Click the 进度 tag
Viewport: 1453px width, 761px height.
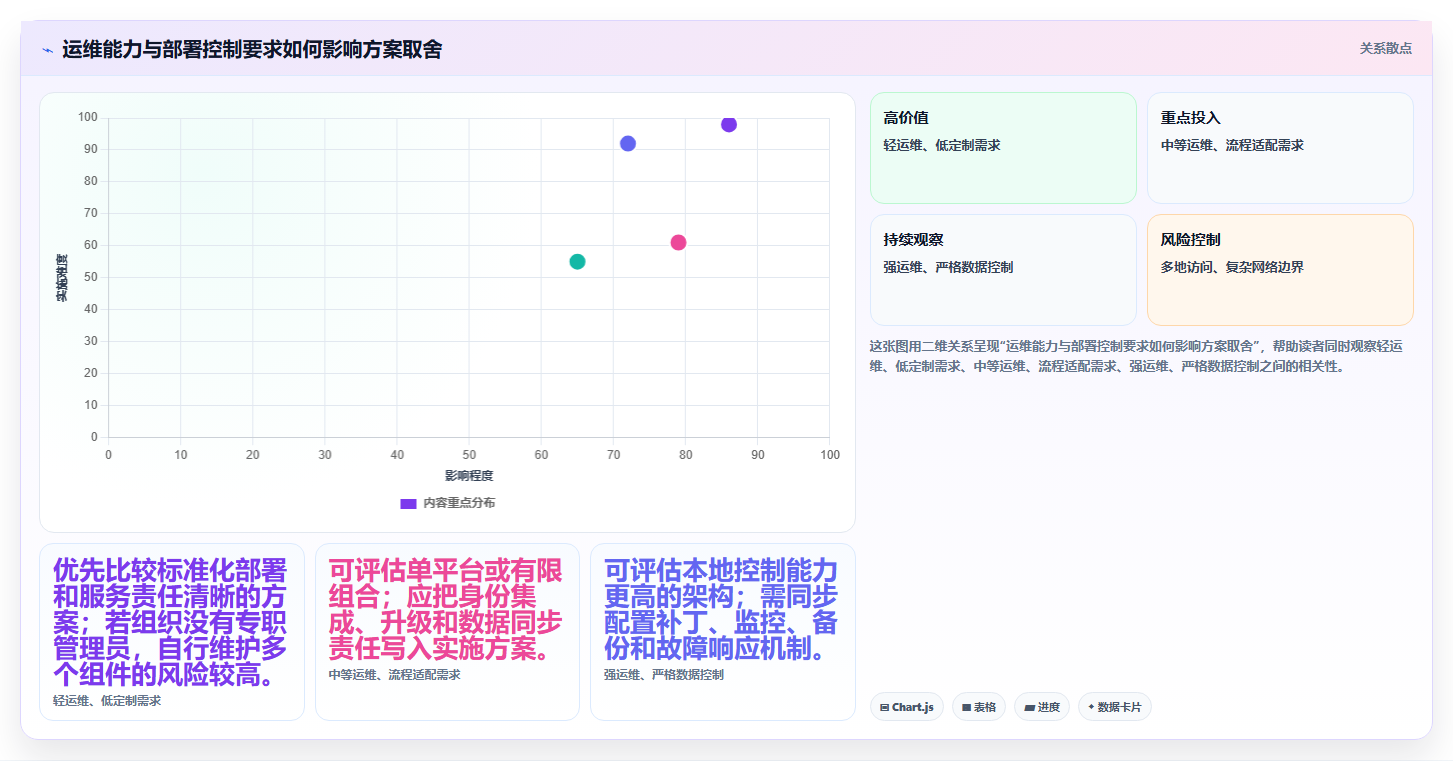pos(1042,707)
